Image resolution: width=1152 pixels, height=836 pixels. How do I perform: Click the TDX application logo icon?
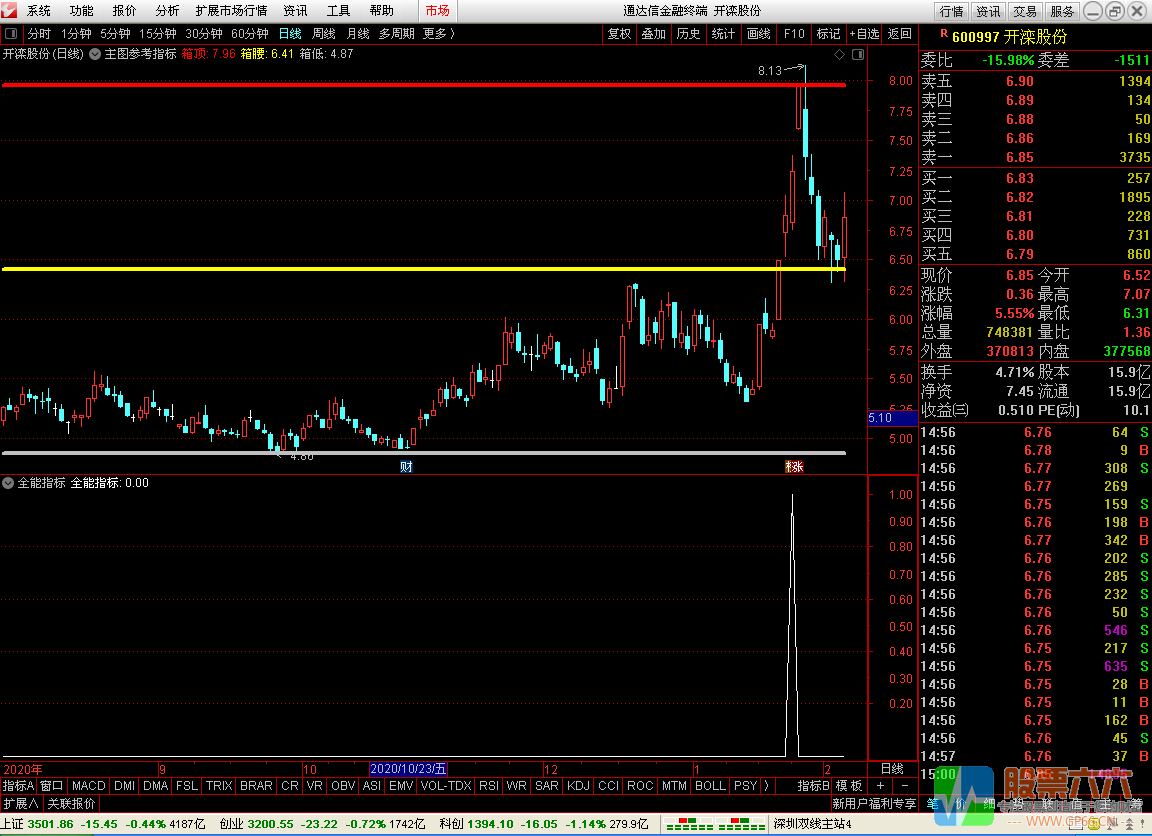pos(9,10)
